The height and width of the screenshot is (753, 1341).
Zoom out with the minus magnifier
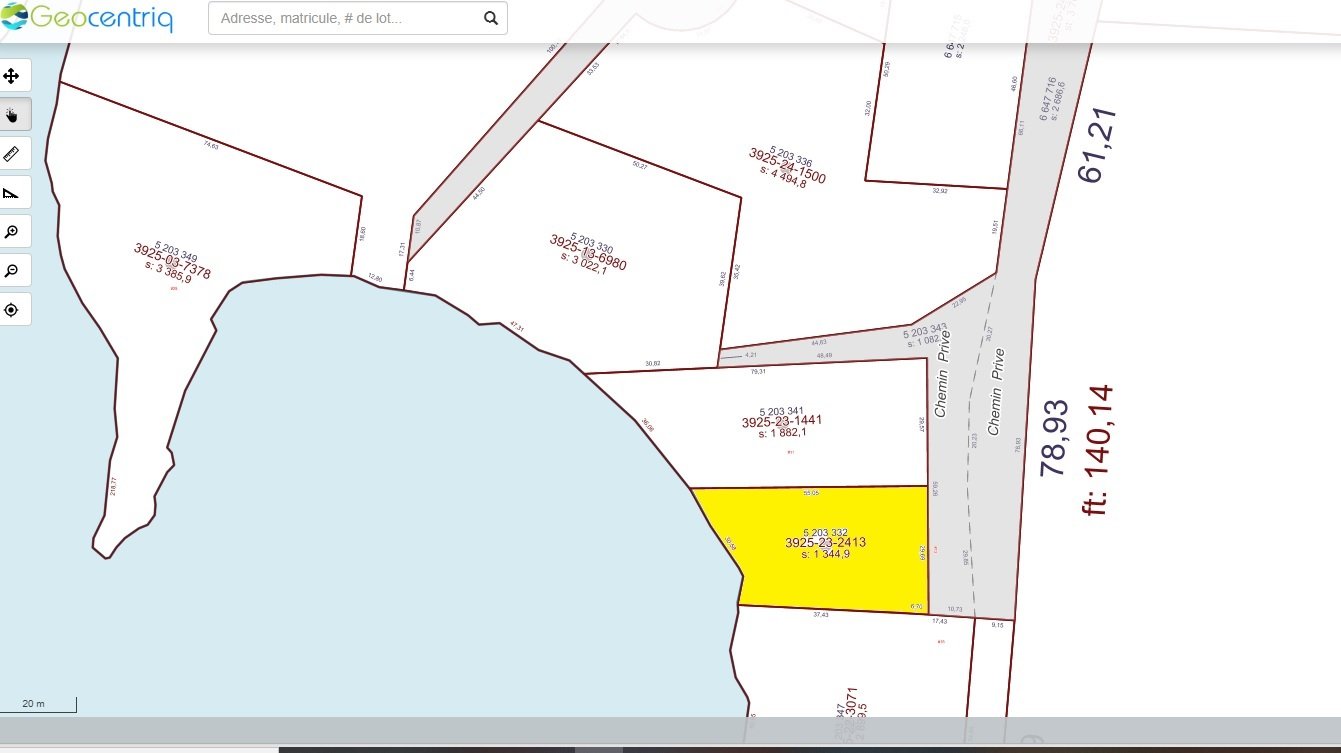pyautogui.click(x=12, y=270)
